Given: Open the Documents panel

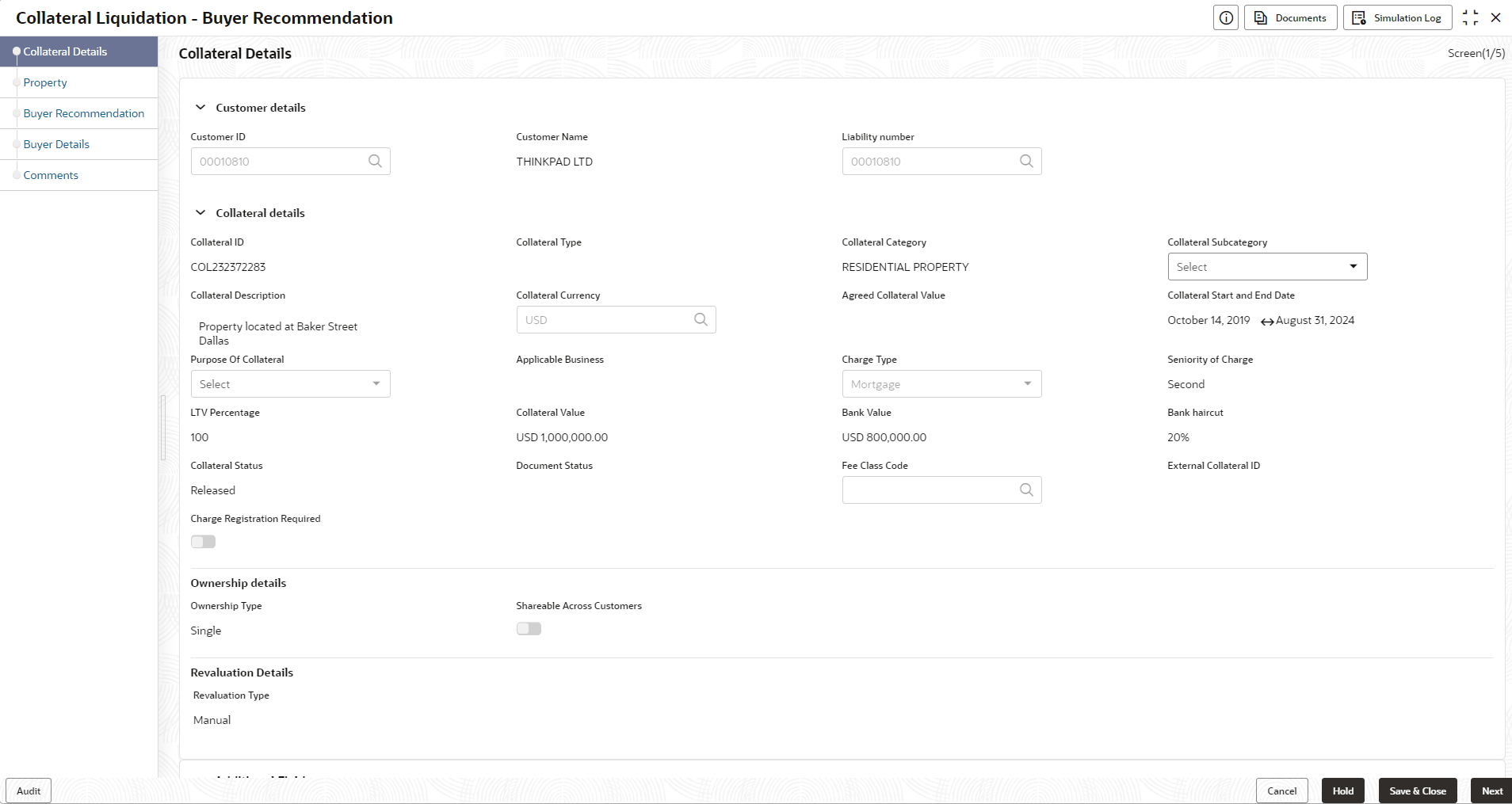Looking at the screenshot, I should click(1290, 17).
